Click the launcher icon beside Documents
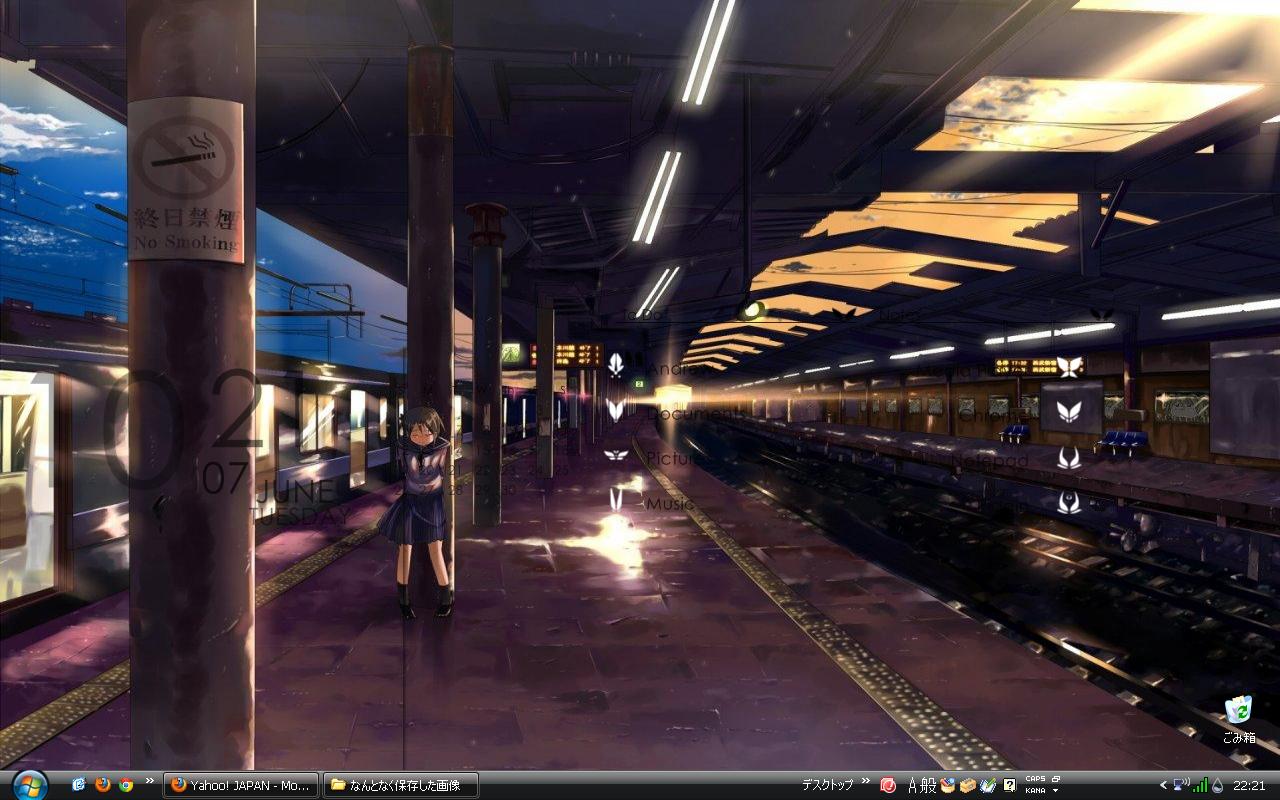This screenshot has width=1280, height=800. click(616, 409)
